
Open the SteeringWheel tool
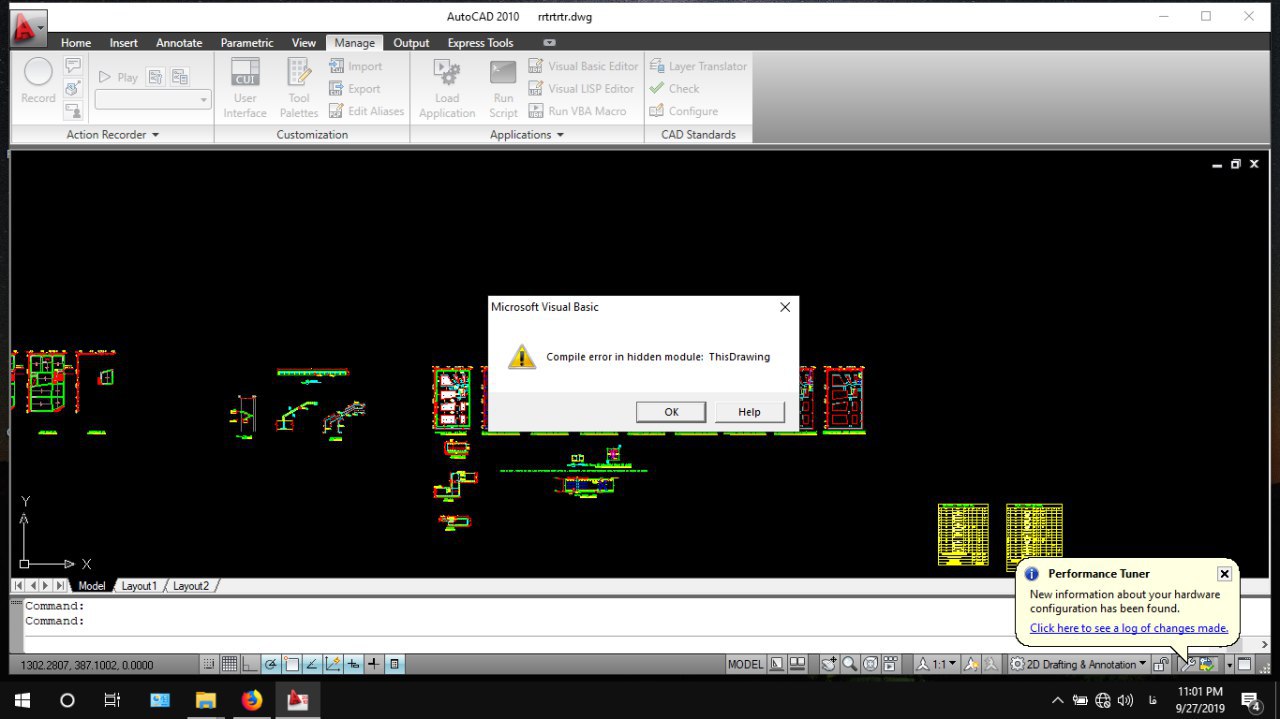(870, 664)
